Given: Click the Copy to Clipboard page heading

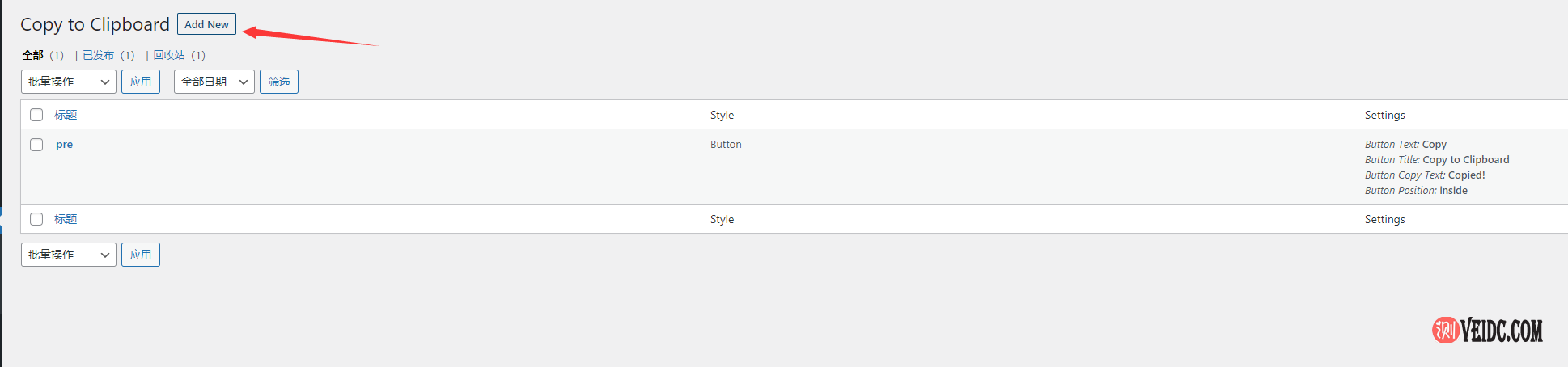Looking at the screenshot, I should point(95,24).
